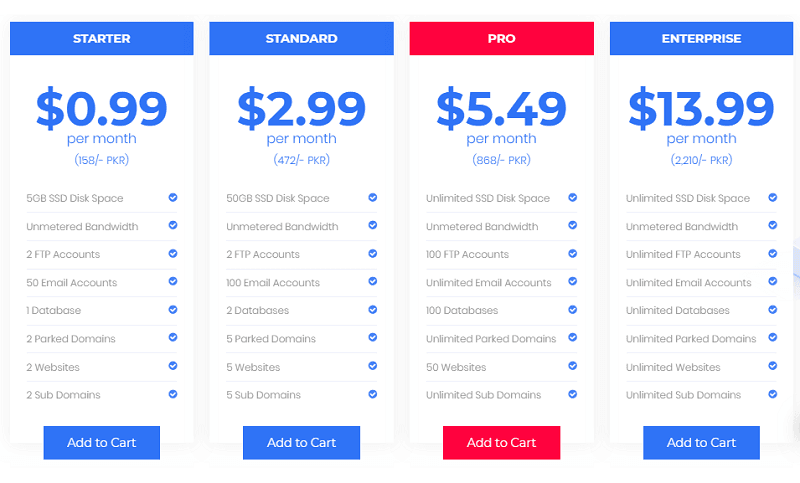
Task: Click checkmark beside Starter 2 Parked Domains
Action: 173,338
